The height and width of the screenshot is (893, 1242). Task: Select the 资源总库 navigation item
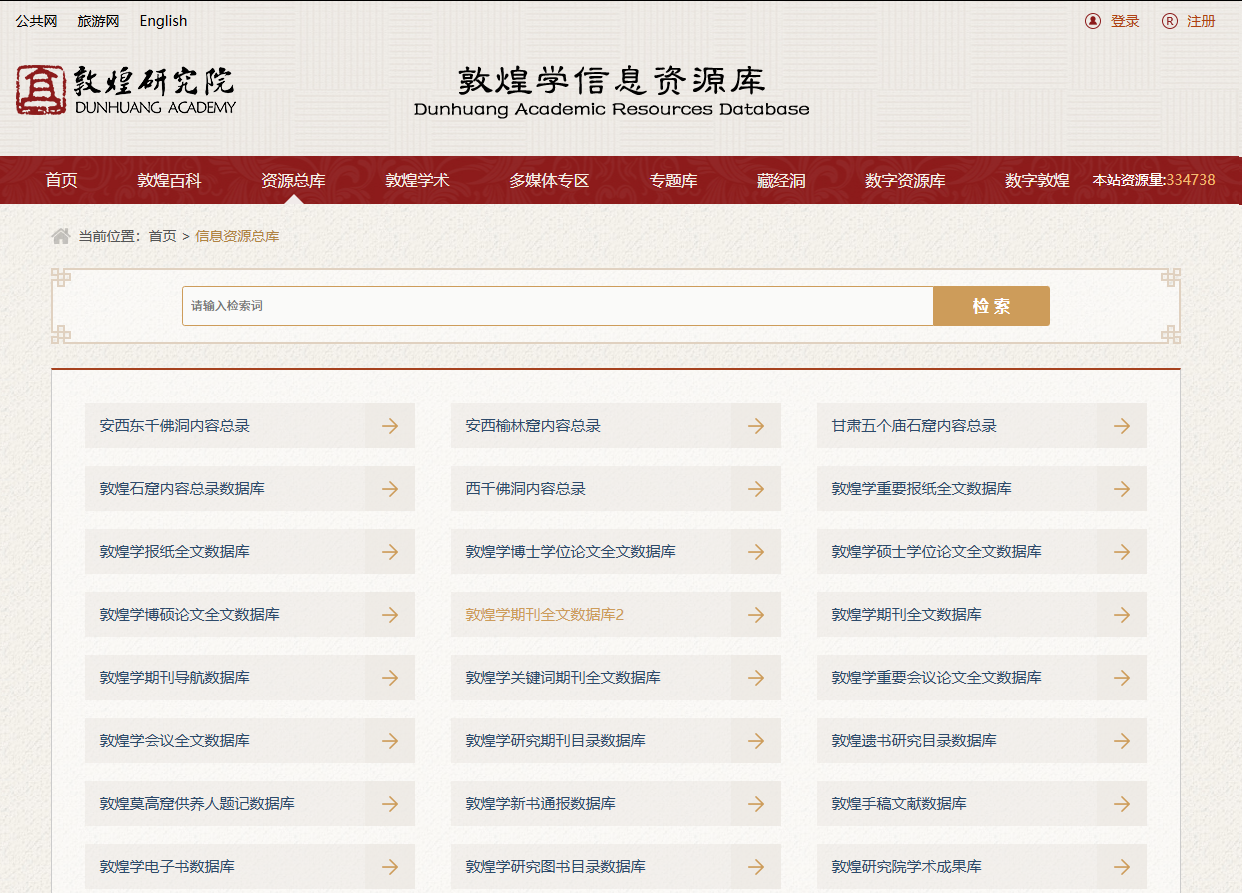click(x=293, y=181)
